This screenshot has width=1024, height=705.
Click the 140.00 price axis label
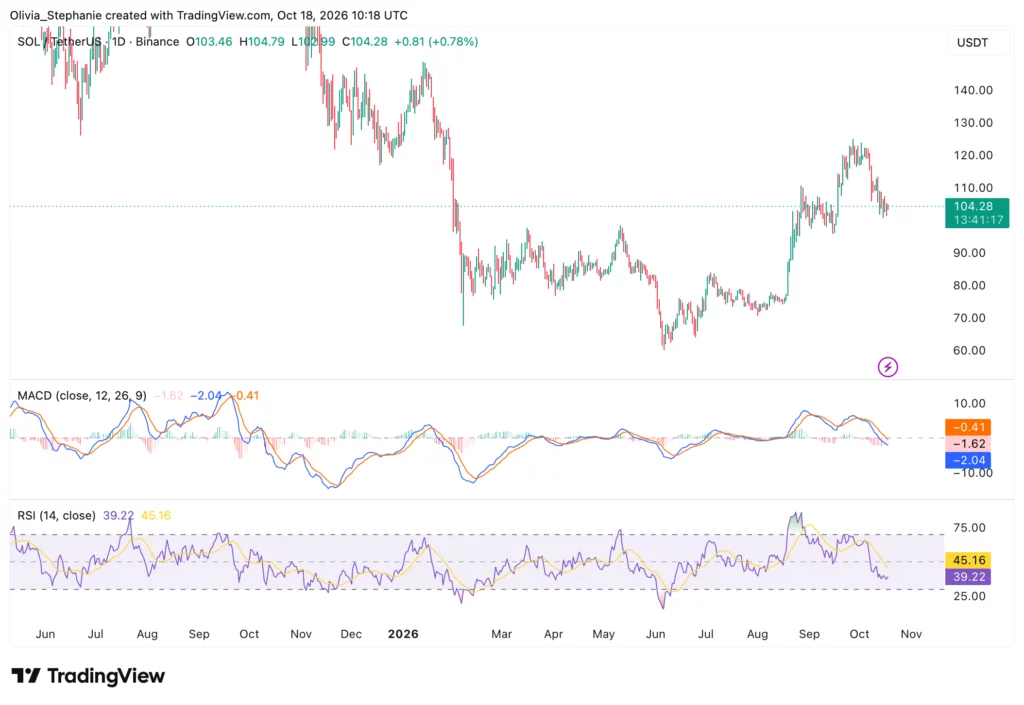(973, 90)
